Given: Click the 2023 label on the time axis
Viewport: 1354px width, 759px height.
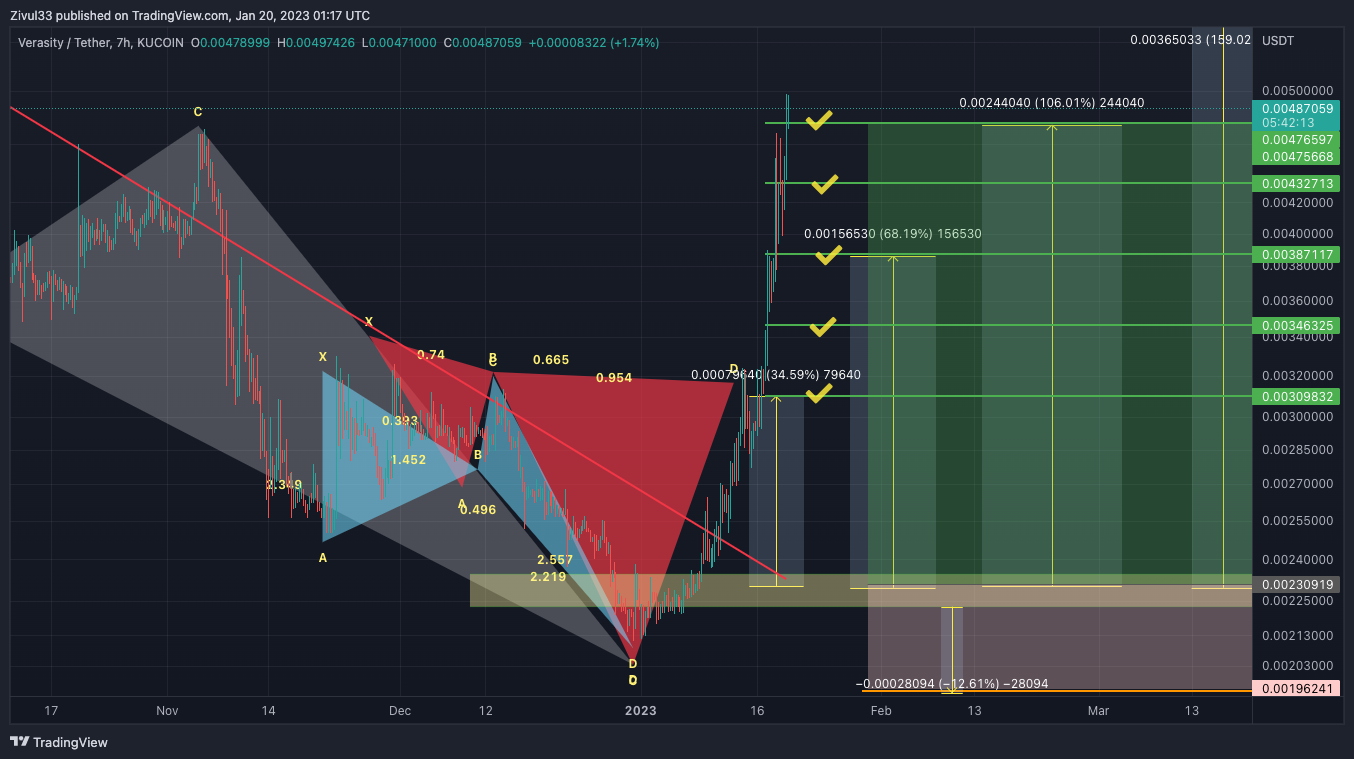Looking at the screenshot, I should pos(640,711).
